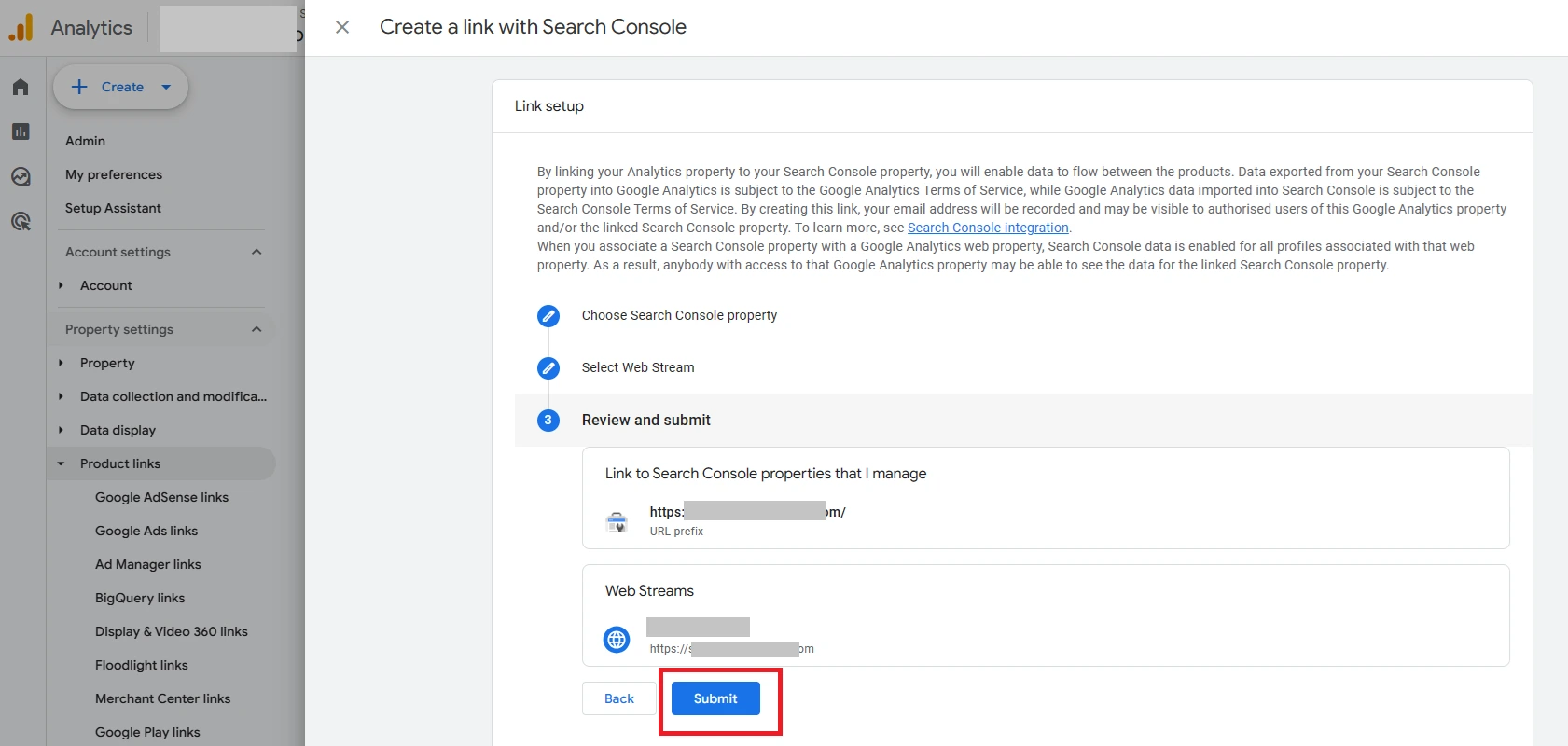Open the Advertising icon in sidebar
Image resolution: width=1568 pixels, height=746 pixels.
[21, 221]
